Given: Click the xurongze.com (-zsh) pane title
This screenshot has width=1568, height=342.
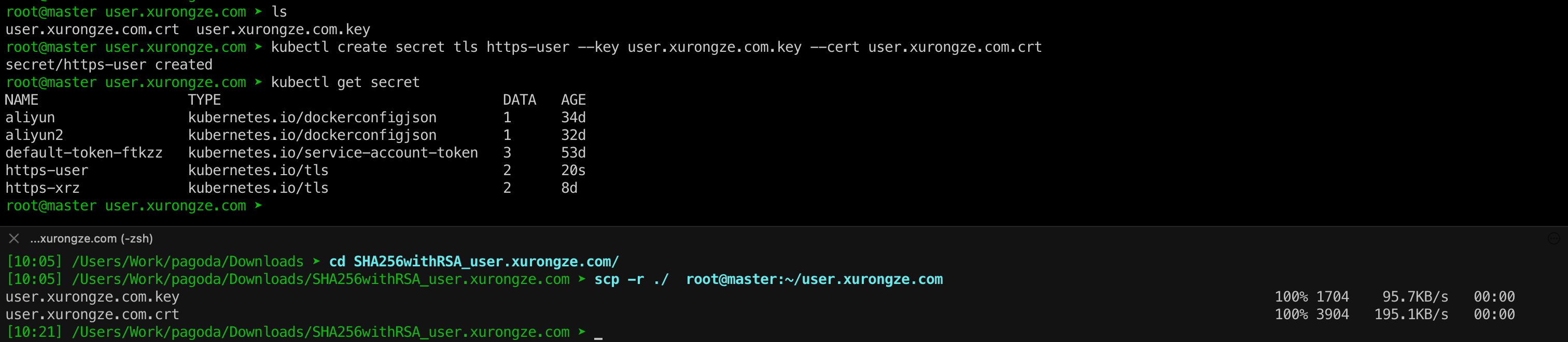Looking at the screenshot, I should point(91,238).
